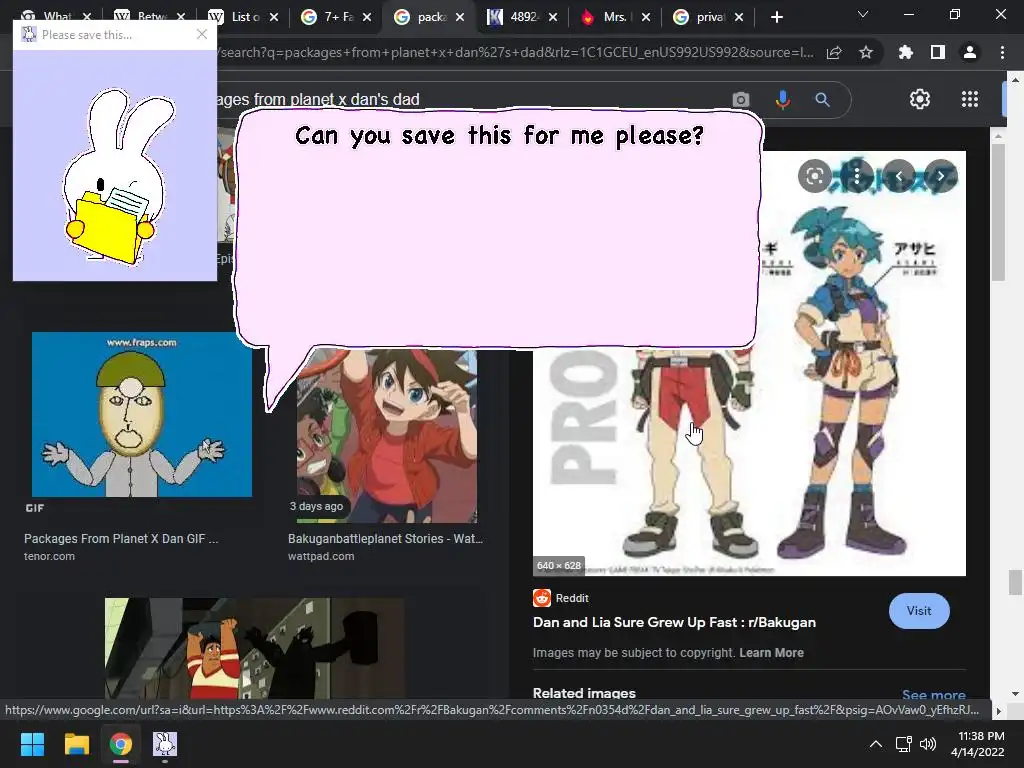This screenshot has height=768, width=1024.
Task: Click the Chrome address bar URL
Action: (x=516, y=52)
